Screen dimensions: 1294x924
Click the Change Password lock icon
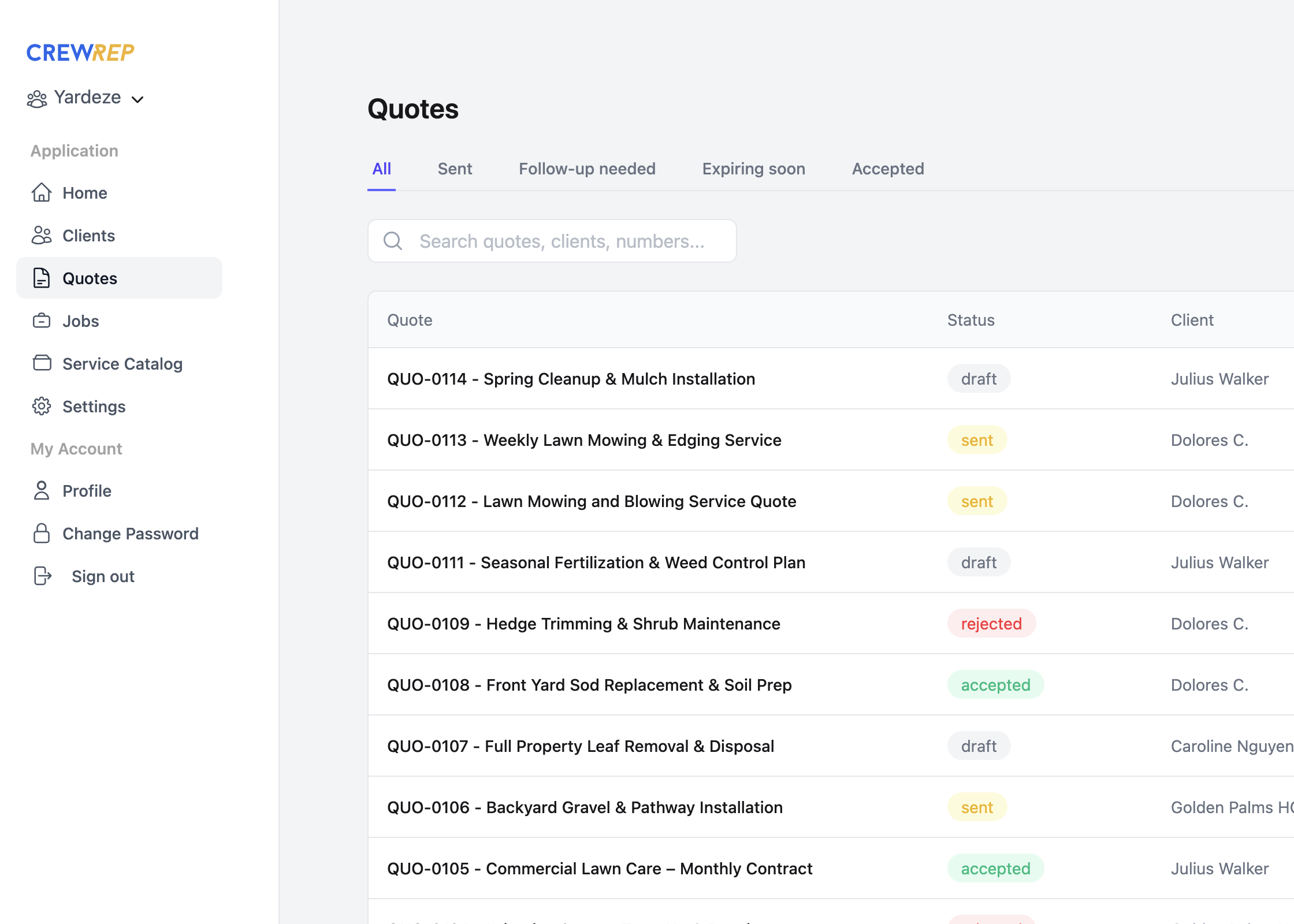tap(42, 534)
